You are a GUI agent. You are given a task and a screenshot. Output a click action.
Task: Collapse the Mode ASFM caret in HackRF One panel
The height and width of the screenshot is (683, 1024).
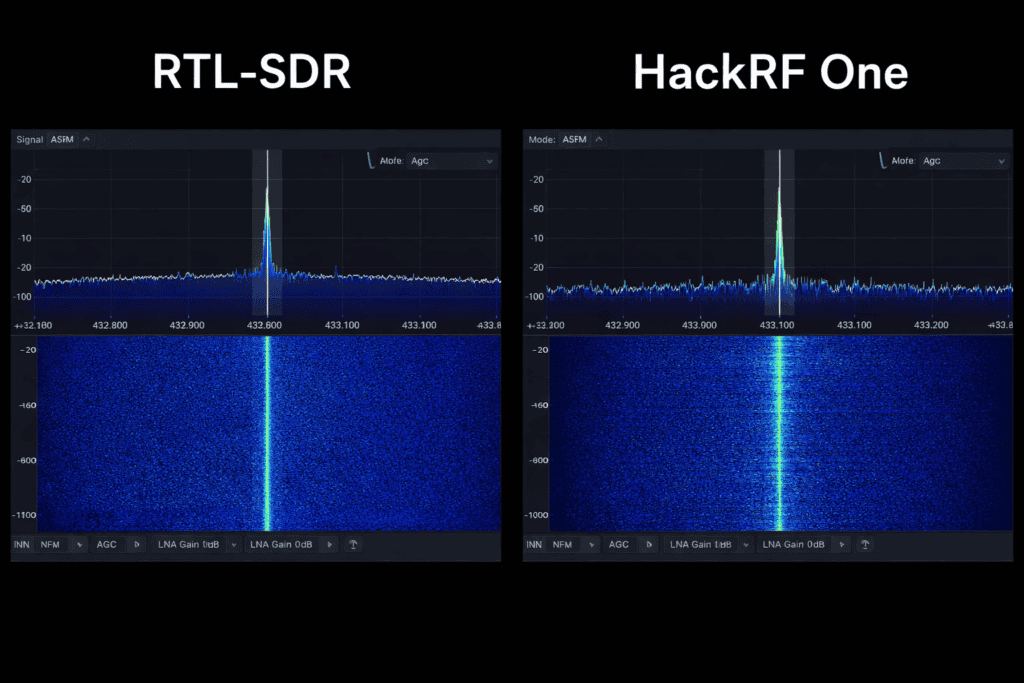[x=599, y=139]
